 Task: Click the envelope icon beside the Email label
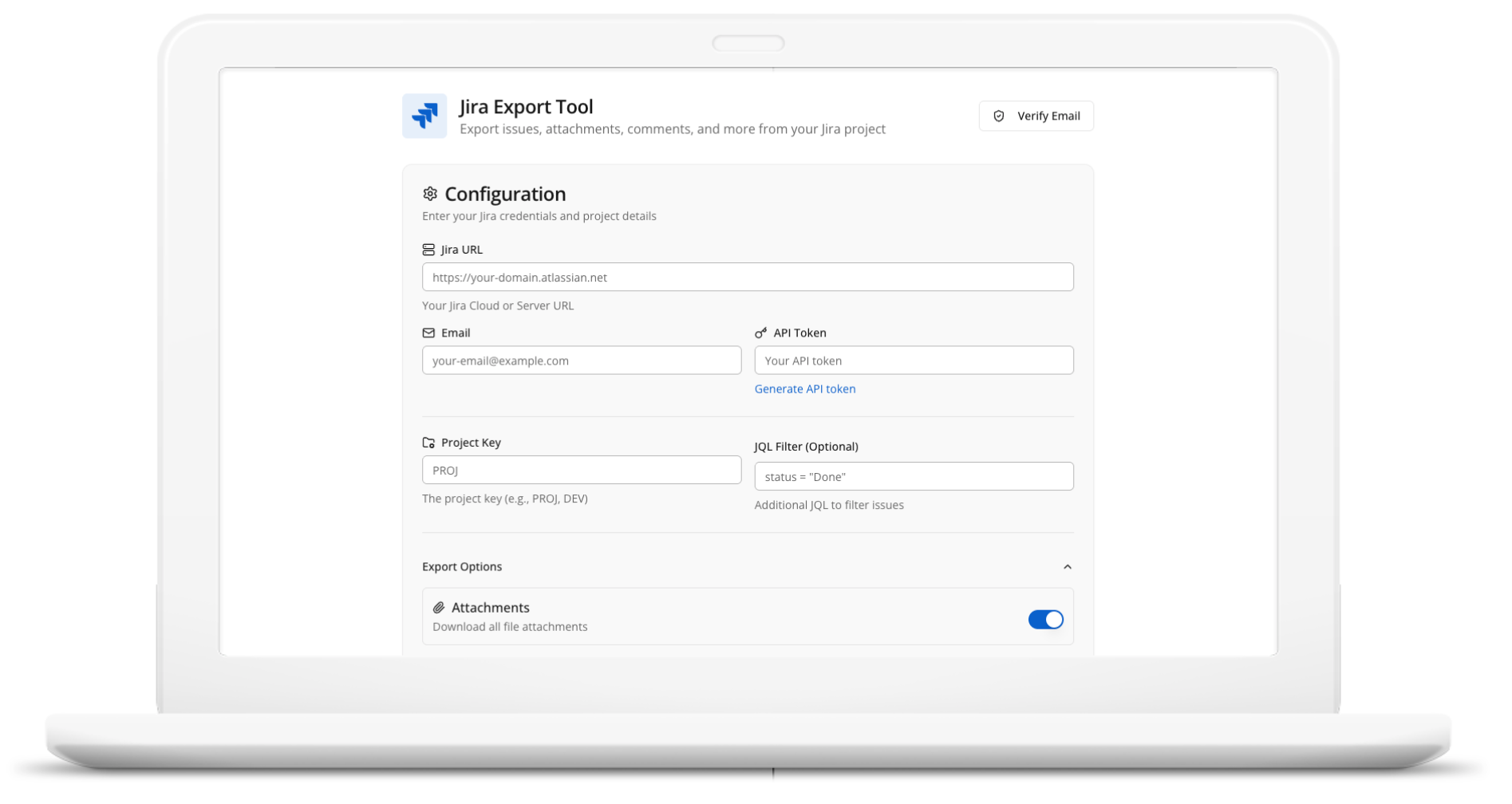tap(428, 333)
